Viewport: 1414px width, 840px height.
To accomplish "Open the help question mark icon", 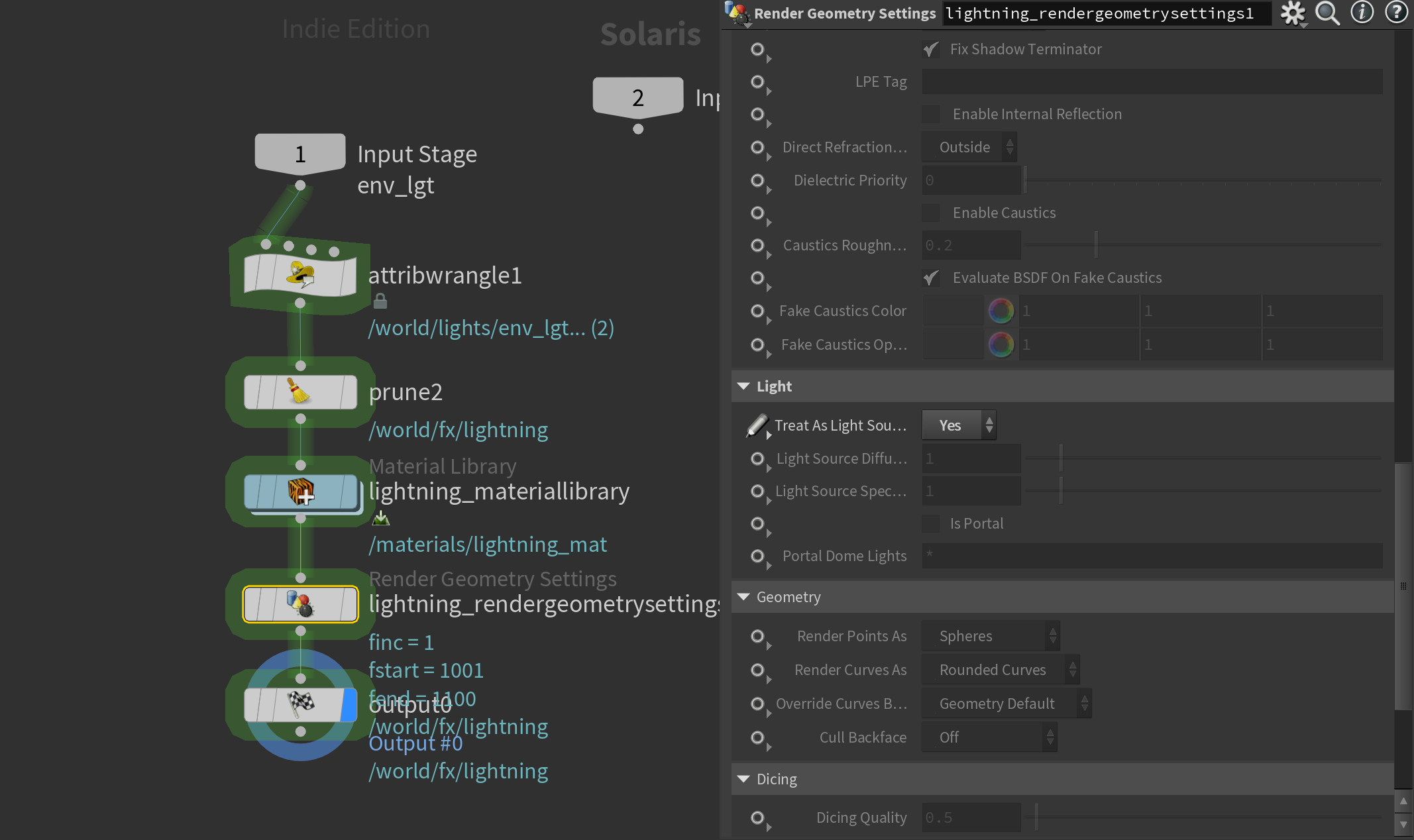I will [1396, 13].
